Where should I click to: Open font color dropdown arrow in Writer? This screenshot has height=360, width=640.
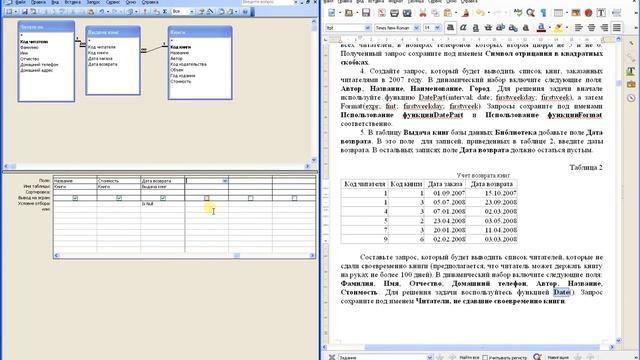550,28
